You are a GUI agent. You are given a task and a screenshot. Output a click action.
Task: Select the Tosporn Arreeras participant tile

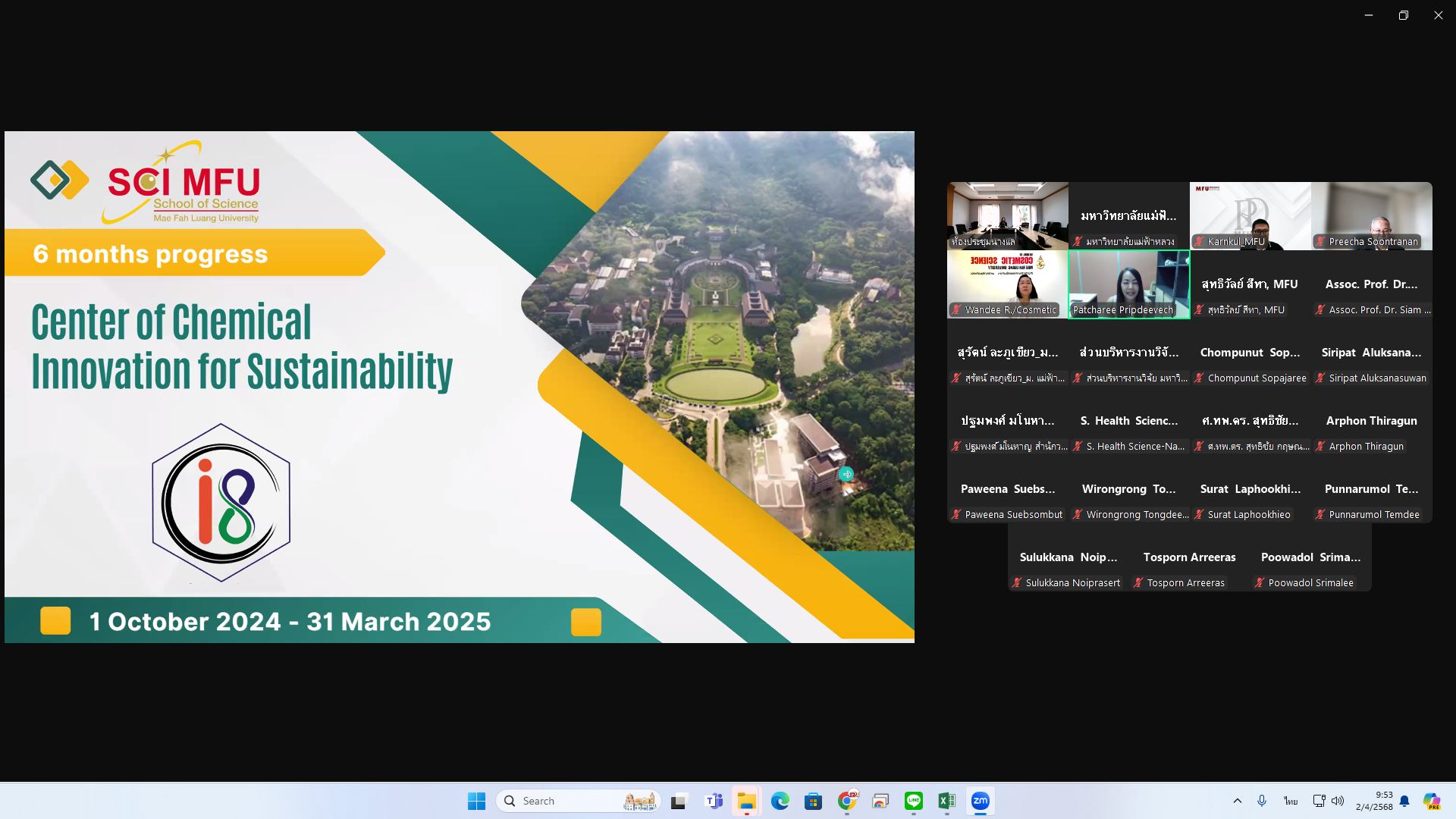(1190, 557)
